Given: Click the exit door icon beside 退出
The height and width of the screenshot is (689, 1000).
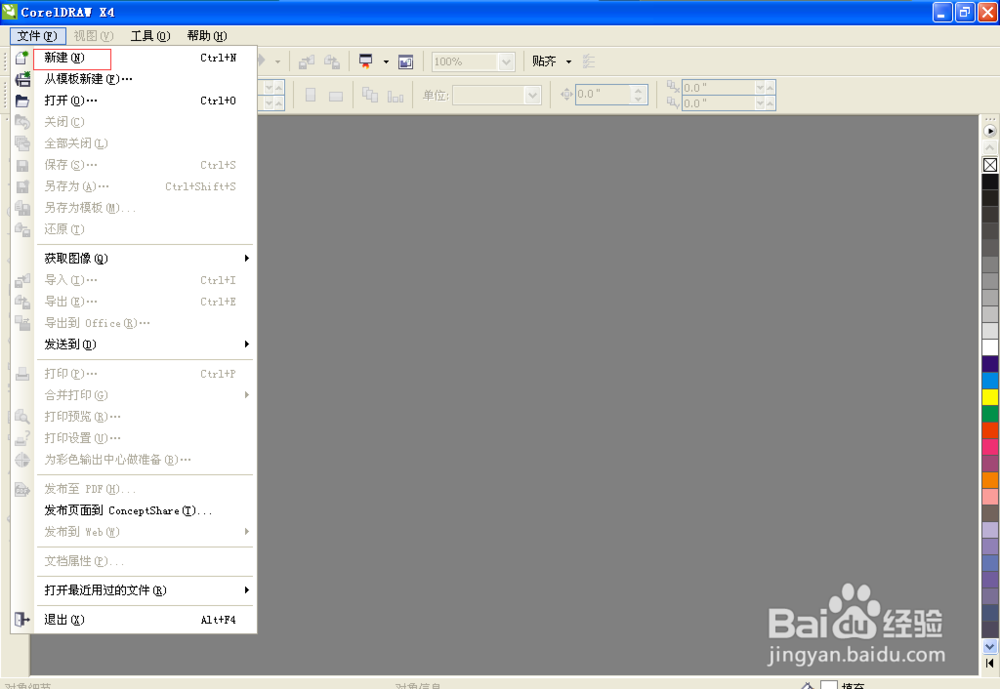Looking at the screenshot, I should (22, 619).
